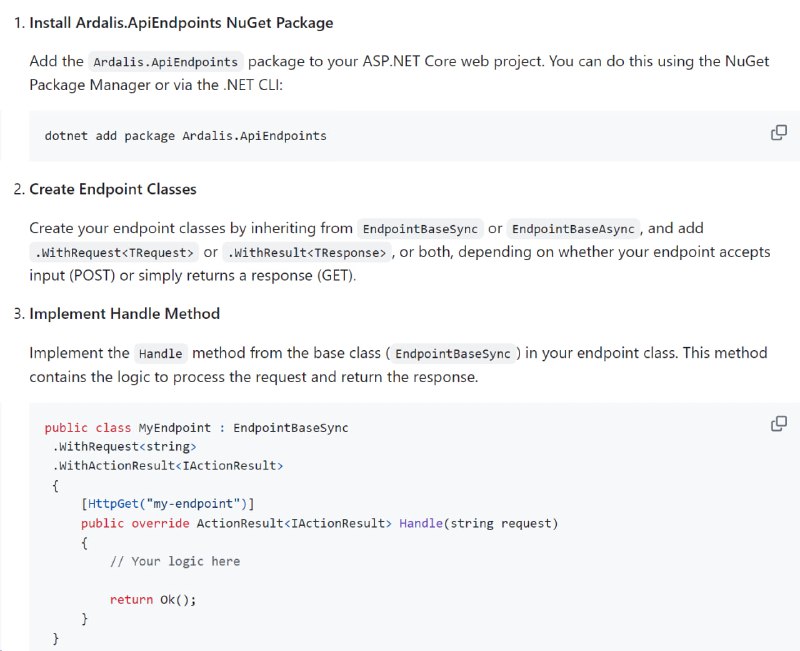This screenshot has height=651, width=800.
Task: Click the code line '.WithRequest<string>'
Action: click(124, 447)
